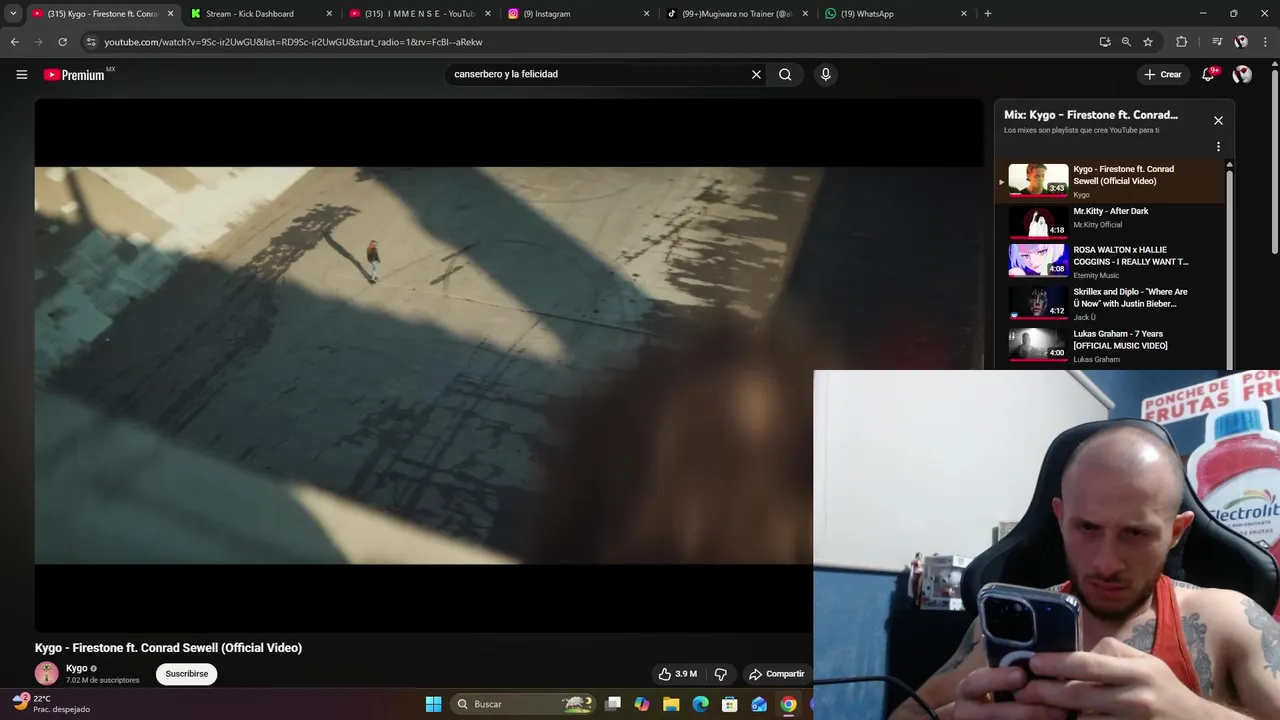The width and height of the screenshot is (1280, 720).
Task: View site information in address bar
Action: point(91,42)
